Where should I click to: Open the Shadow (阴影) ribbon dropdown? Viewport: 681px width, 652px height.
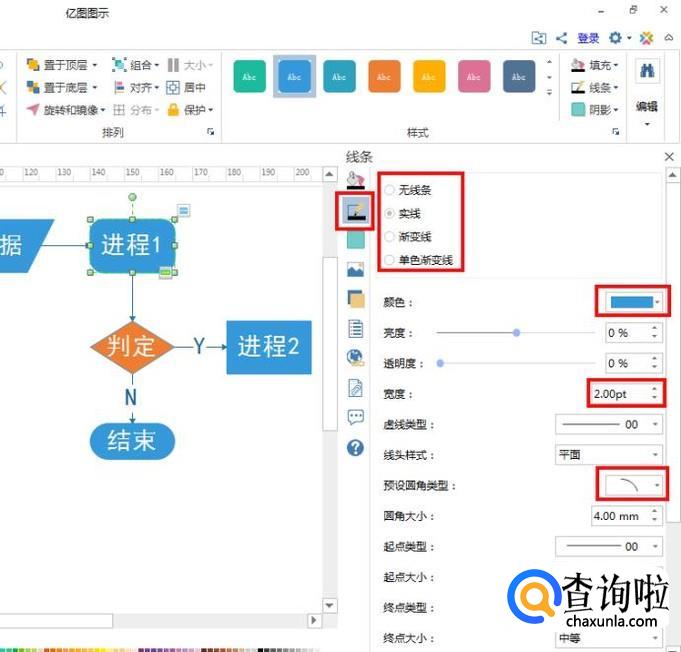595,110
